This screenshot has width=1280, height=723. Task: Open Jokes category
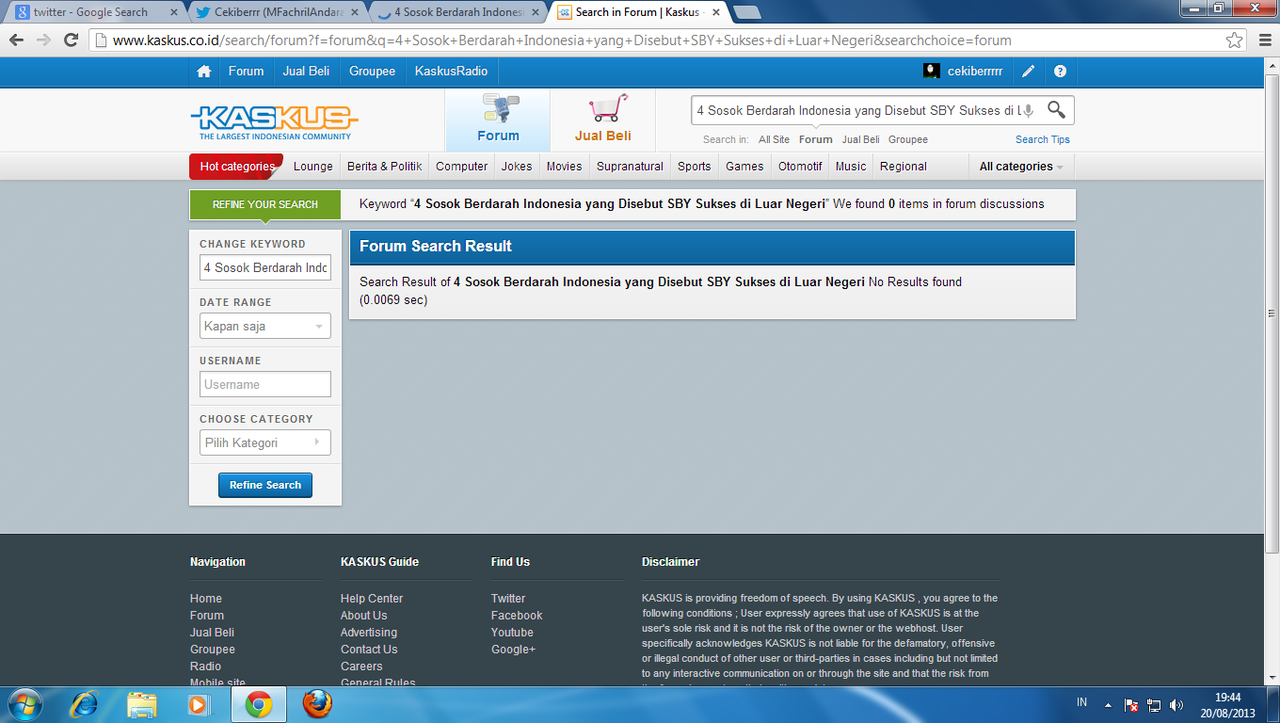(517, 167)
